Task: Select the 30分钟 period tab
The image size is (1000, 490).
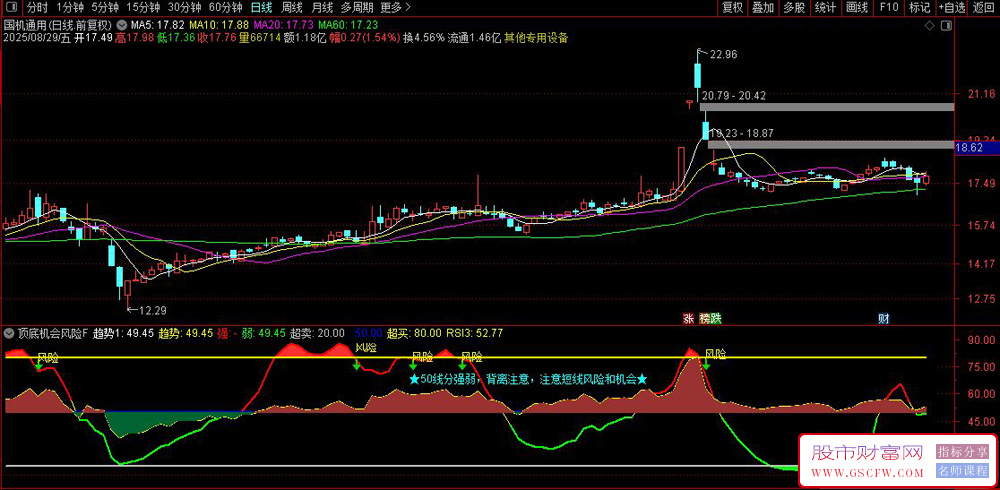Action: coord(184,8)
